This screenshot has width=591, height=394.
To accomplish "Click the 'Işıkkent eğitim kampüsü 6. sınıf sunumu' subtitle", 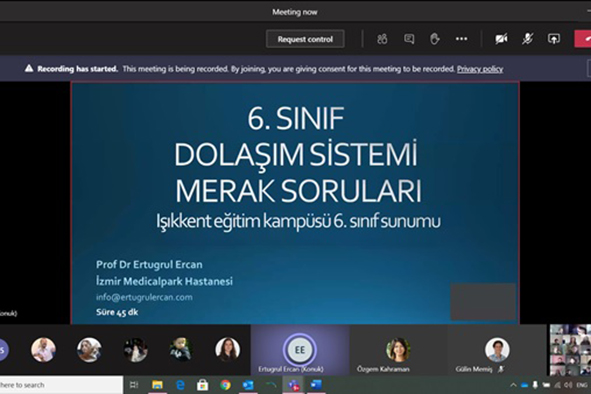I will (x=298, y=221).
